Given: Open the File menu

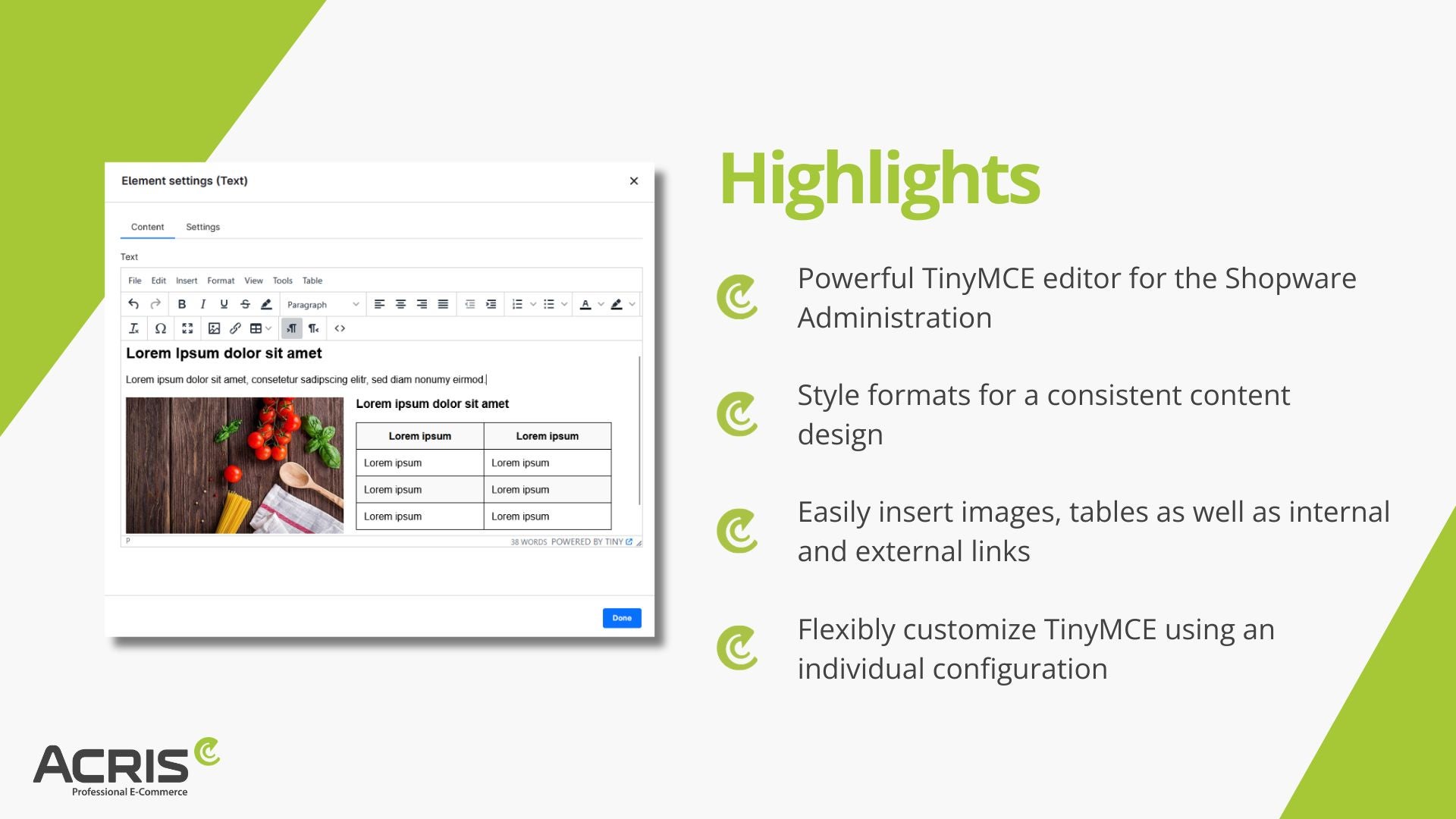Looking at the screenshot, I should tap(135, 281).
